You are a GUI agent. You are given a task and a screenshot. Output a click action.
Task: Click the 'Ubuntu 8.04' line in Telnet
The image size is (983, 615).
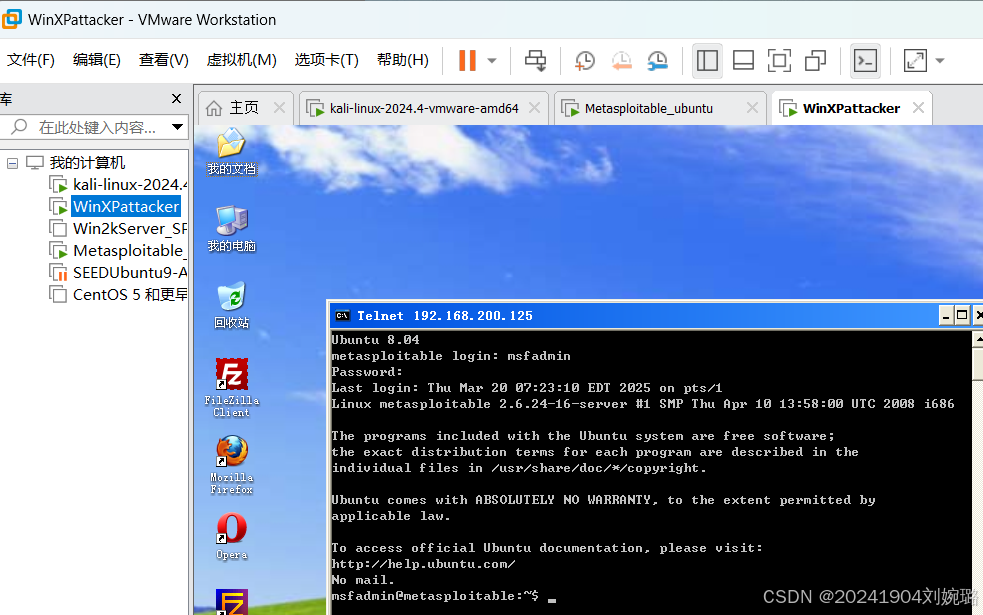coord(376,340)
